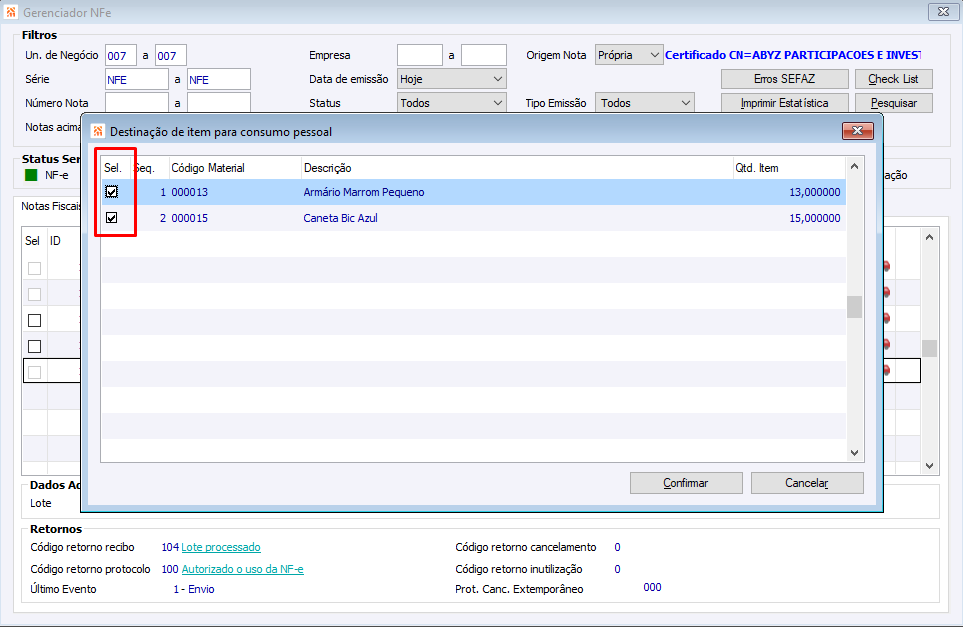Click the second Número Nota field
Image resolution: width=963 pixels, height=628 pixels.
pos(219,103)
